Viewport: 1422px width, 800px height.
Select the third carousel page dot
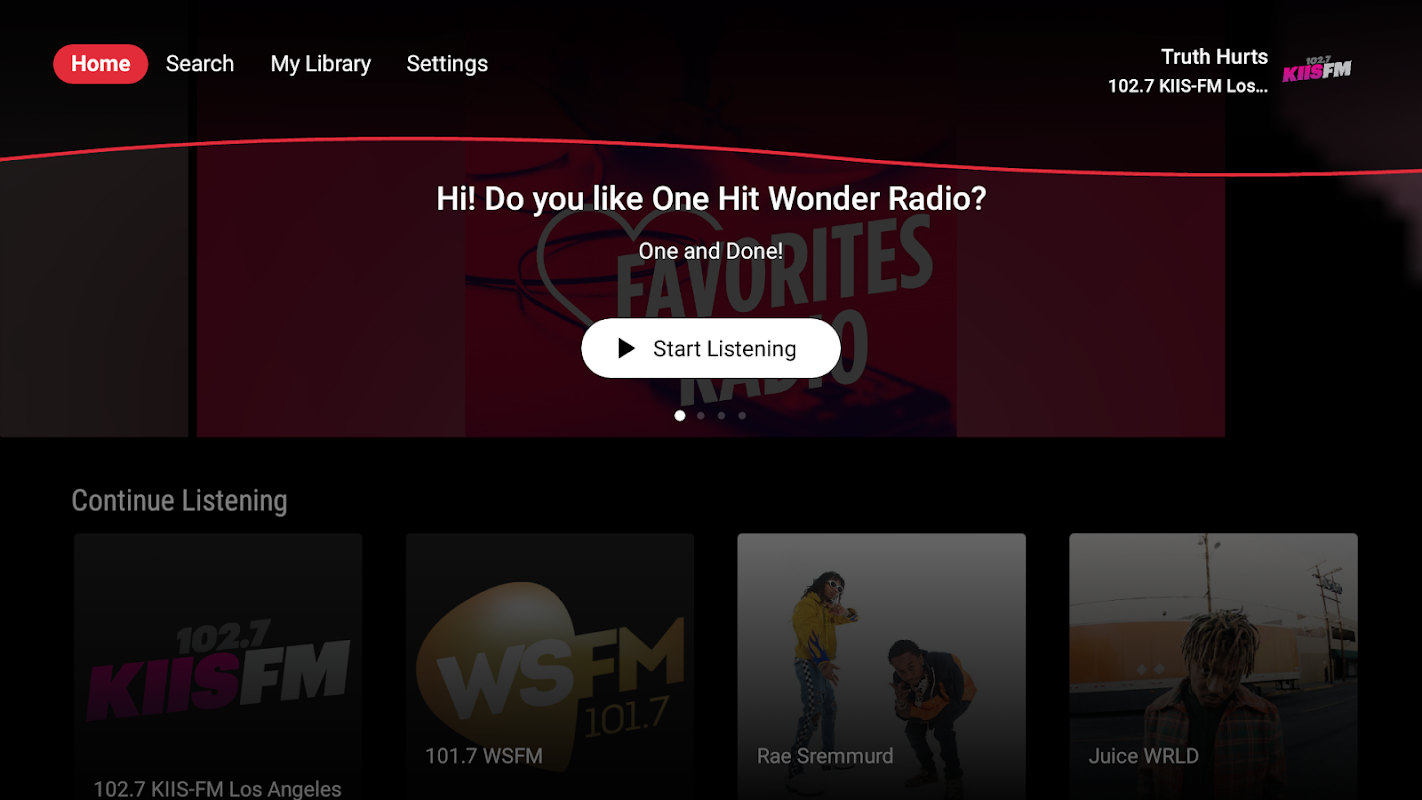(x=721, y=415)
